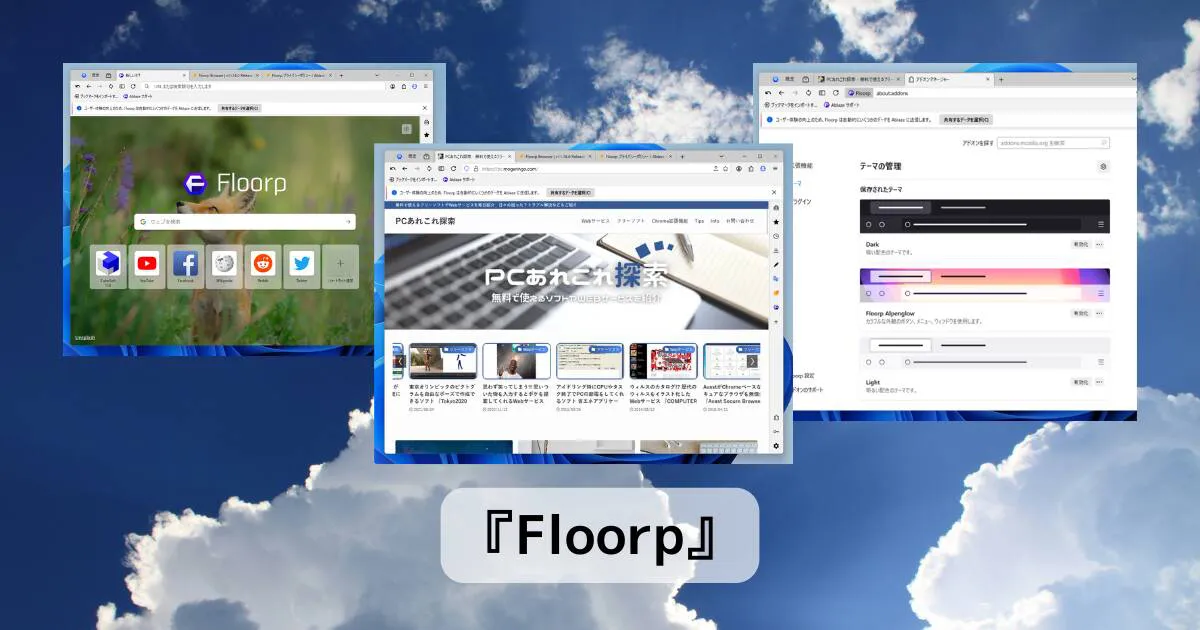Open the Tips navigation menu item
Image resolution: width=1200 pixels, height=630 pixels.
(x=699, y=220)
